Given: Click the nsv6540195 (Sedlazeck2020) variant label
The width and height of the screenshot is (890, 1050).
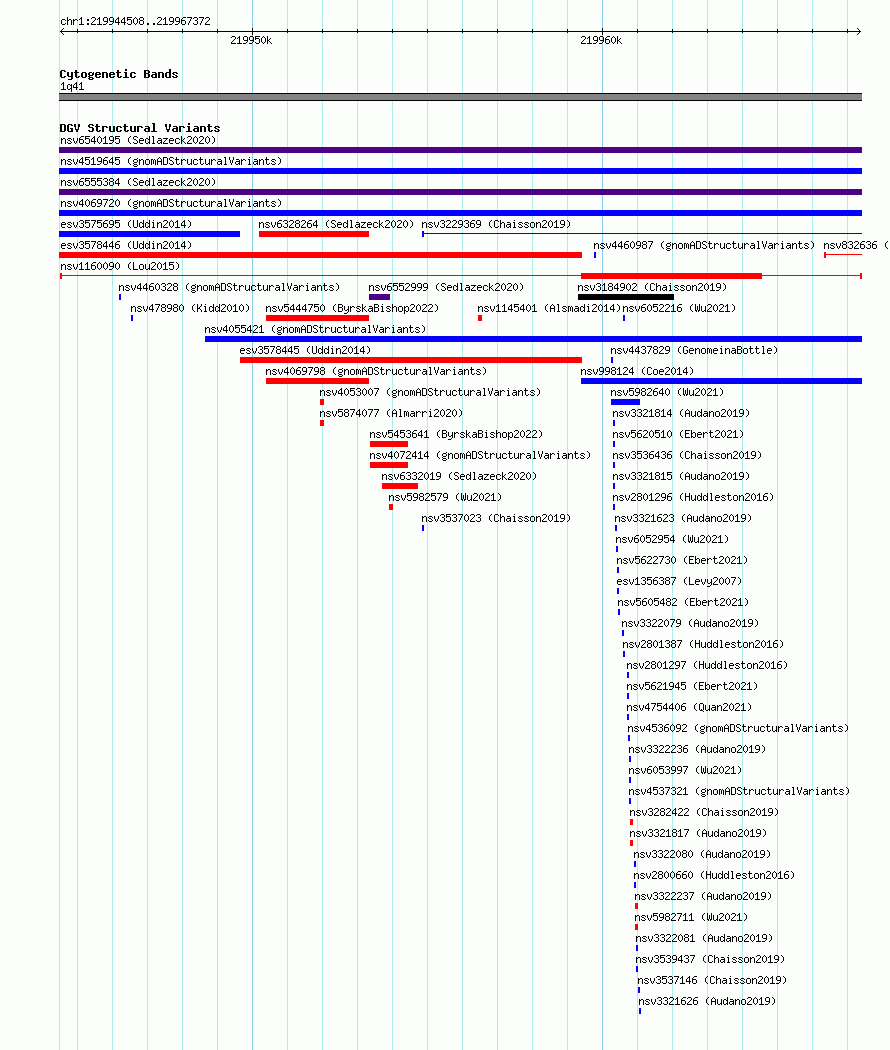Looking at the screenshot, I should click(138, 140).
